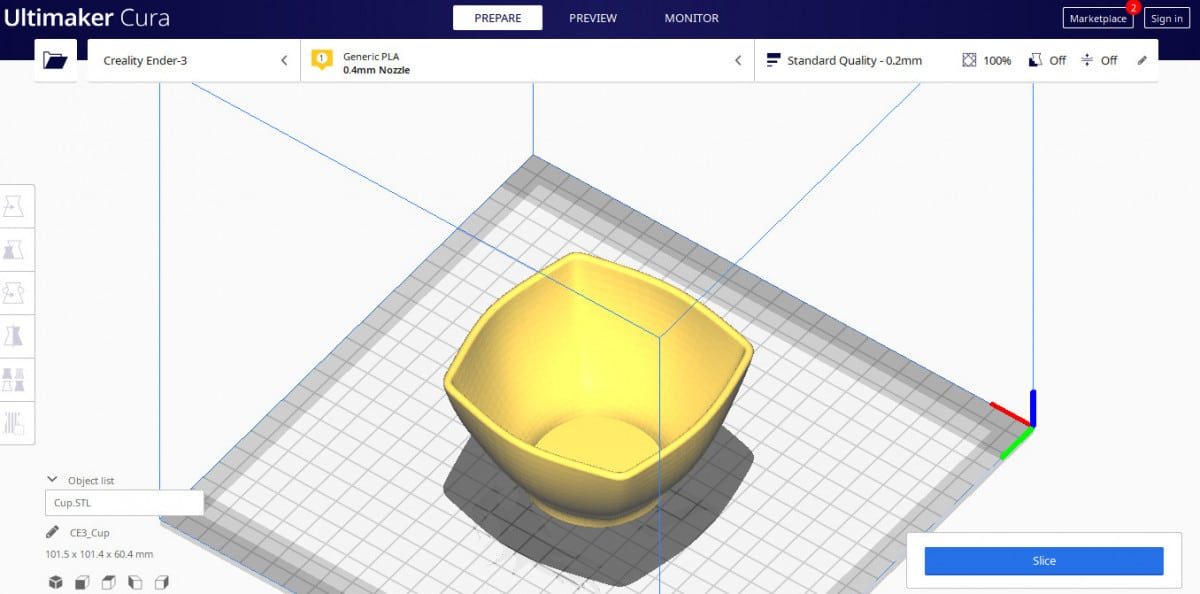Click the 101.5 x 101.4 x 60.4 mm dimensions text
Viewport: 1200px width, 594px height.
click(99, 554)
